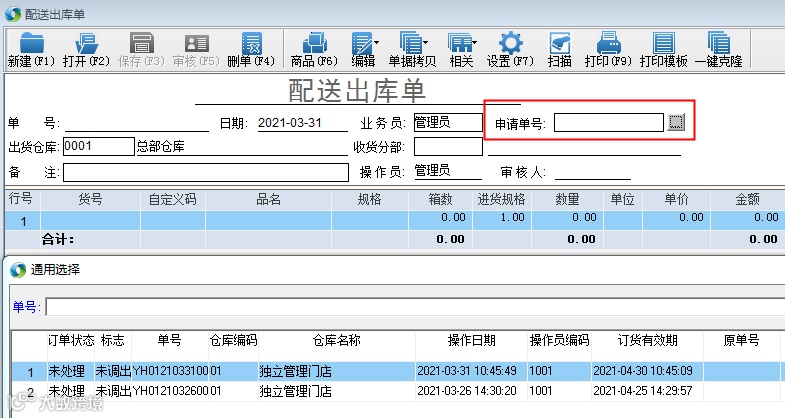Select order YH0121033100 in the list
The width and height of the screenshot is (785, 418).
click(x=170, y=371)
